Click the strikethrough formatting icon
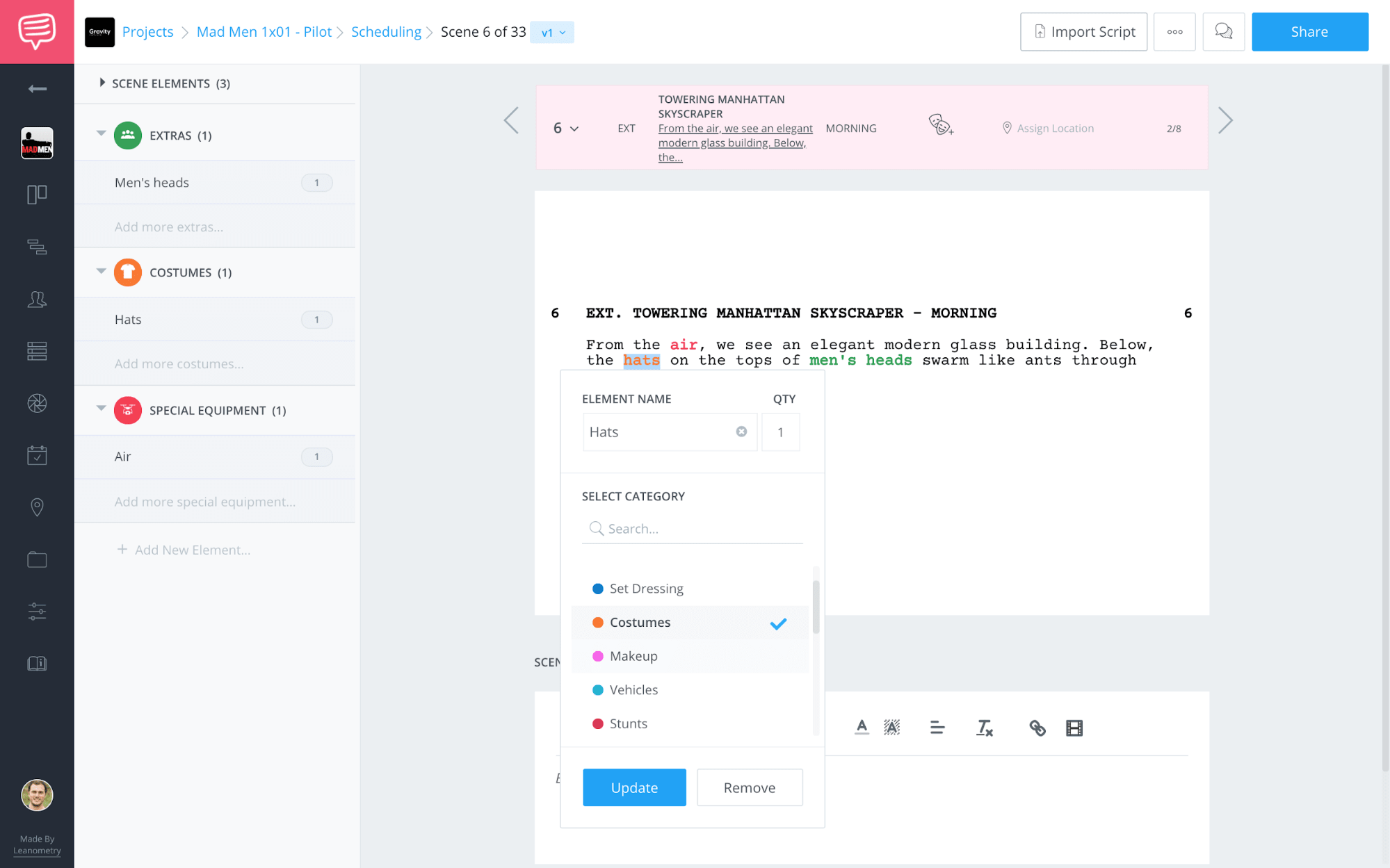Screen dimensions: 1390x868 [x=984, y=728]
